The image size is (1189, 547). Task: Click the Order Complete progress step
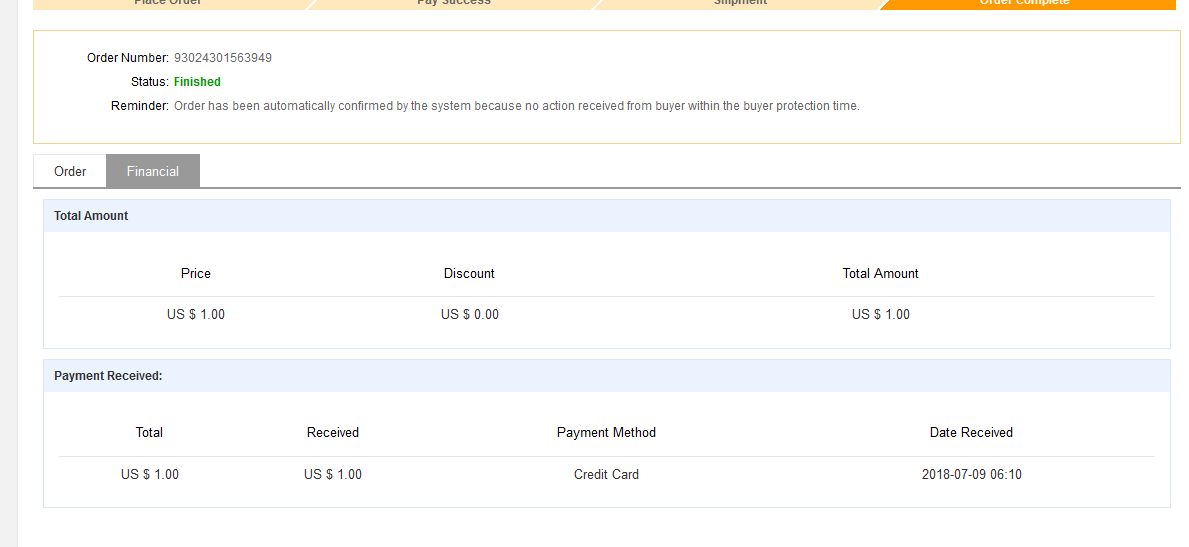1024,4
